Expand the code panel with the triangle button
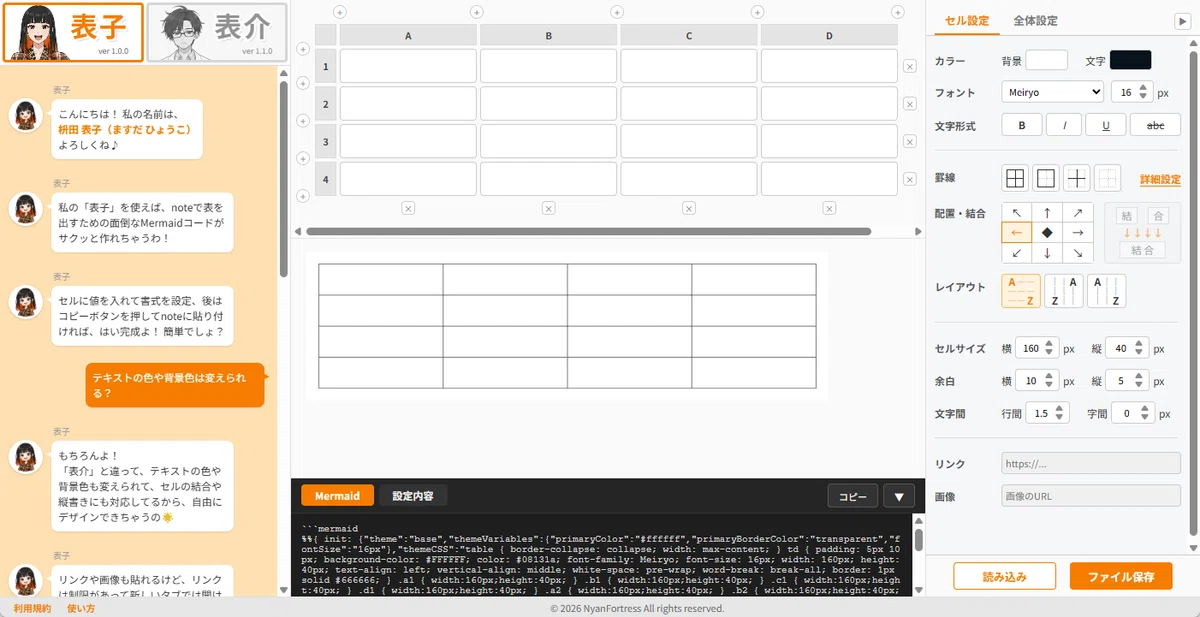 click(x=898, y=496)
